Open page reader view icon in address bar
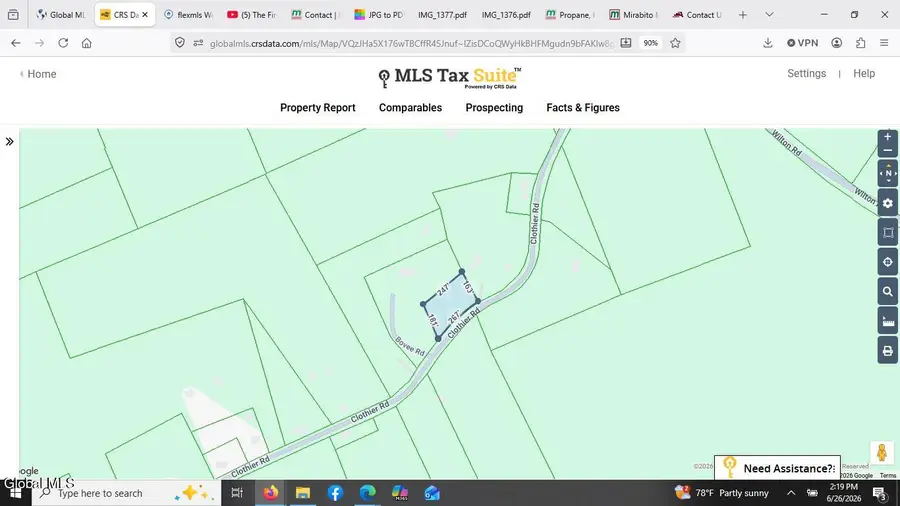The width and height of the screenshot is (900, 506). [626, 43]
